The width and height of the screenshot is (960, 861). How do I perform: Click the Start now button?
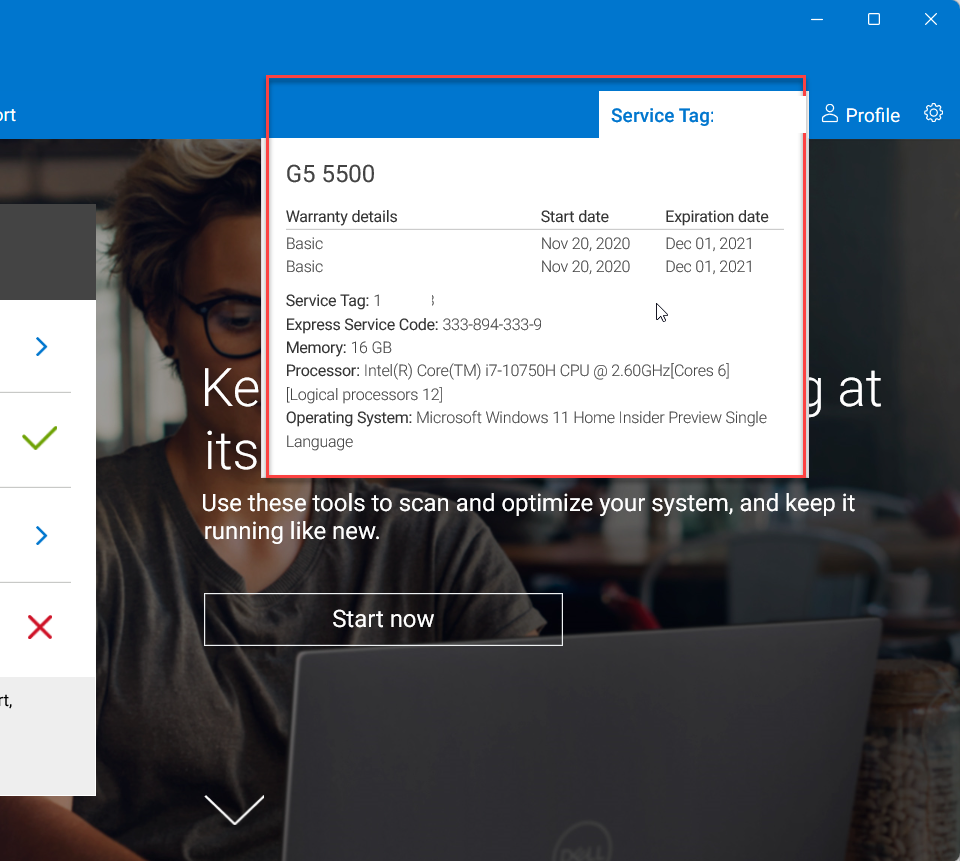tap(383, 619)
